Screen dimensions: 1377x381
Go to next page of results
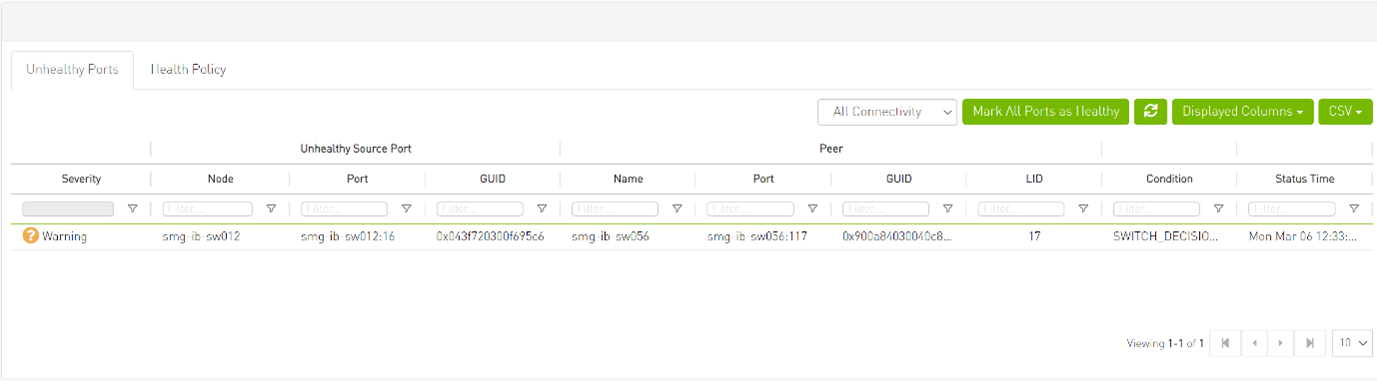coord(1282,343)
